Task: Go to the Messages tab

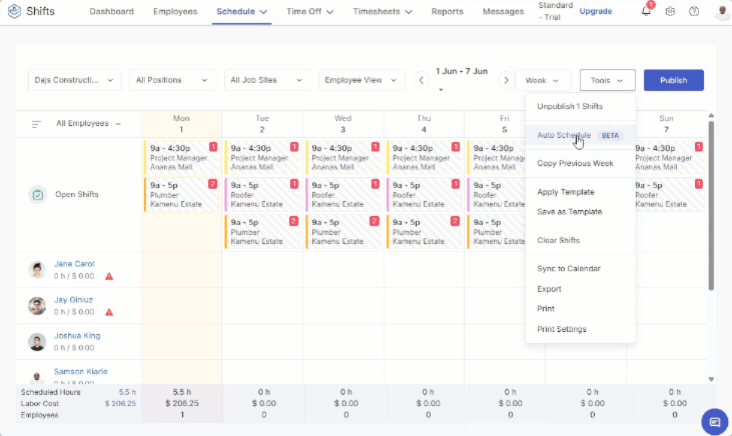Action: coord(503,12)
